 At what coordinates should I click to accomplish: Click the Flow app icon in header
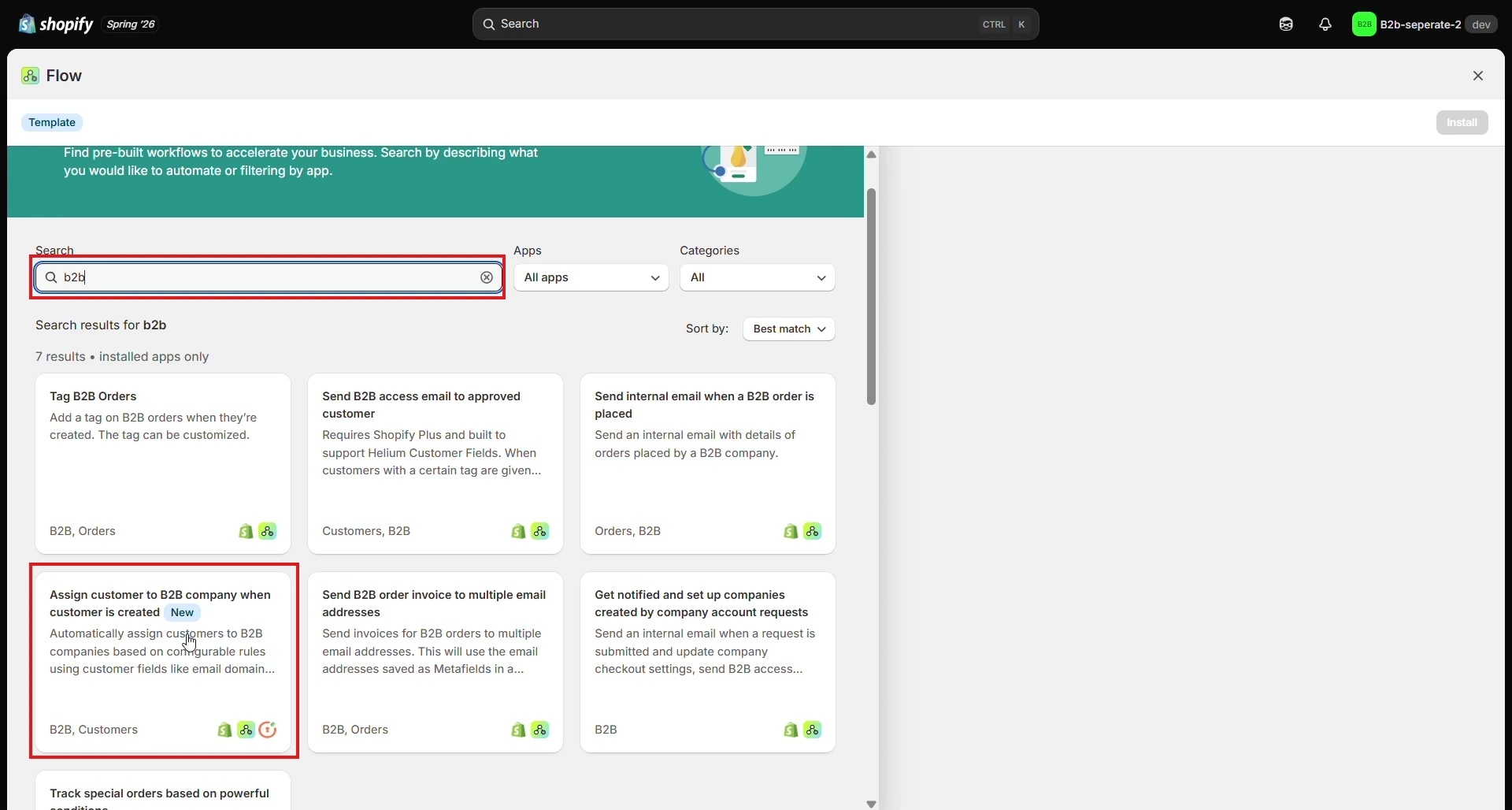pyautogui.click(x=31, y=76)
